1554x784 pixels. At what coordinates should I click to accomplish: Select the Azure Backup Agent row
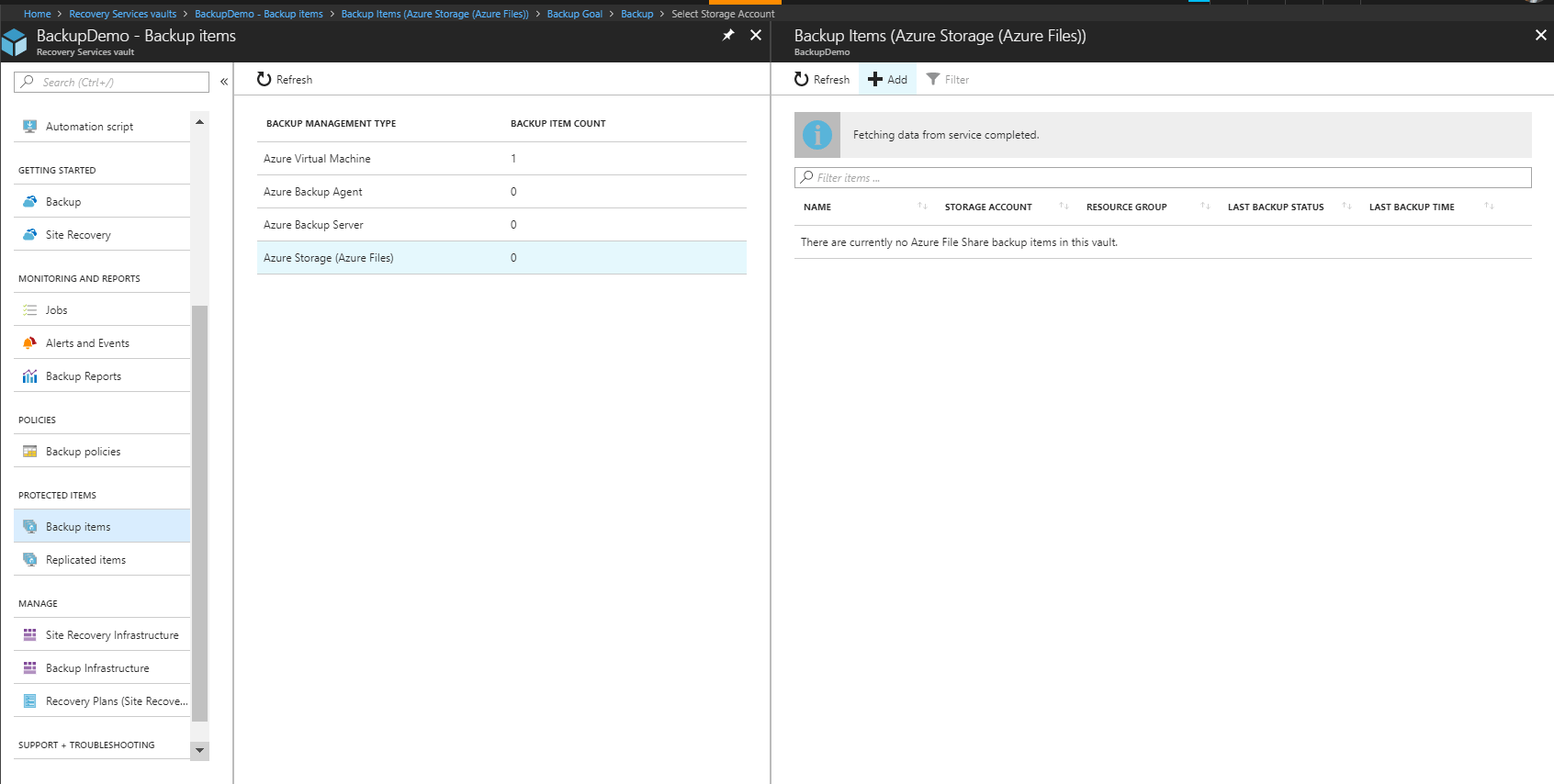coord(501,192)
